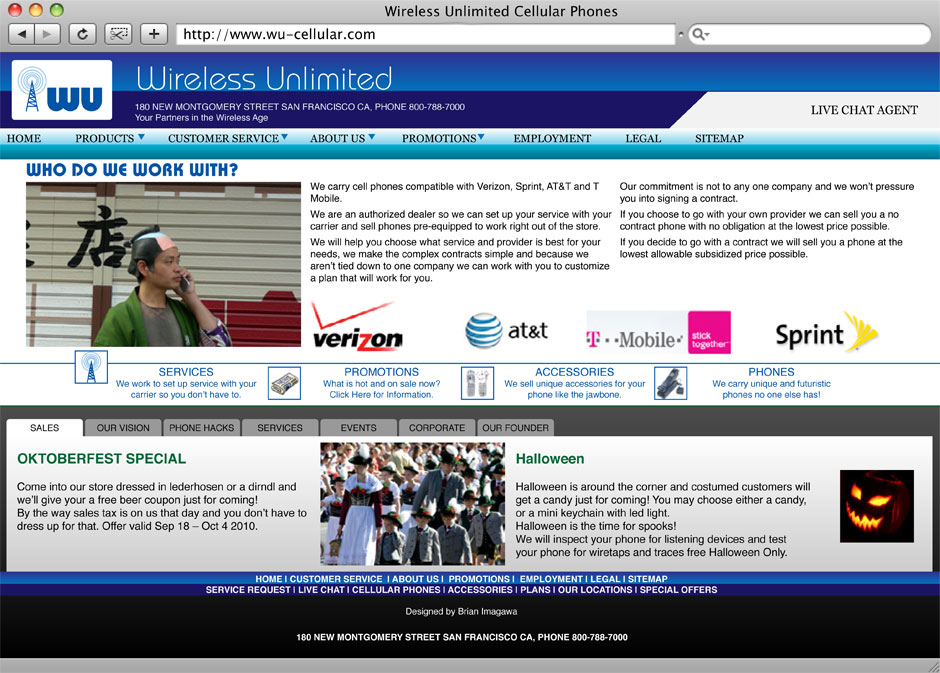The width and height of the screenshot is (940, 673).
Task: Open the web clip scissors icon
Action: click(x=118, y=34)
